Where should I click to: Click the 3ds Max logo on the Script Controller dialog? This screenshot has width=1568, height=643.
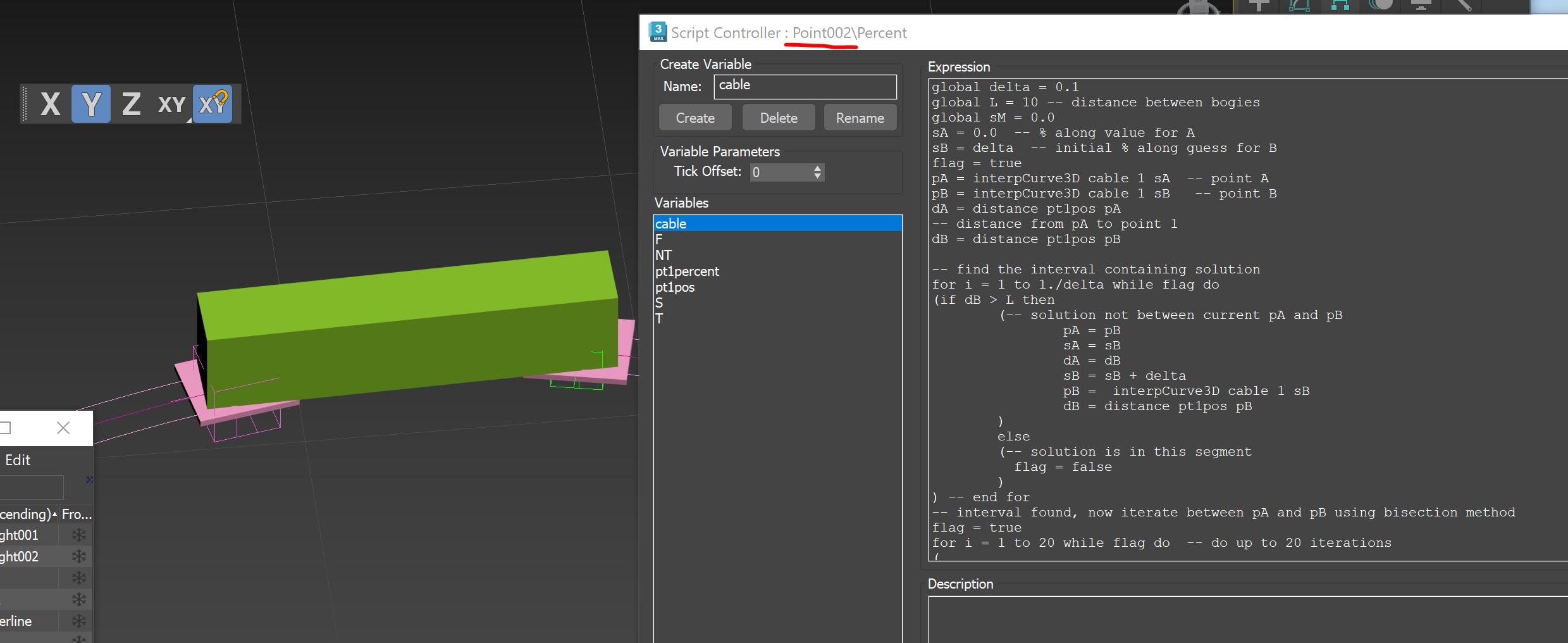pos(658,32)
